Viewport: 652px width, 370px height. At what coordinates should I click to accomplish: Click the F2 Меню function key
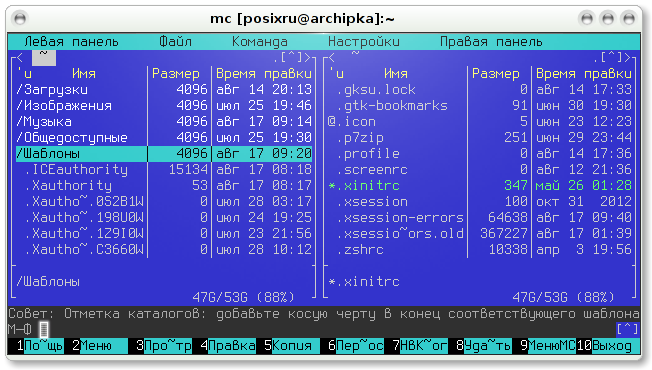point(100,345)
